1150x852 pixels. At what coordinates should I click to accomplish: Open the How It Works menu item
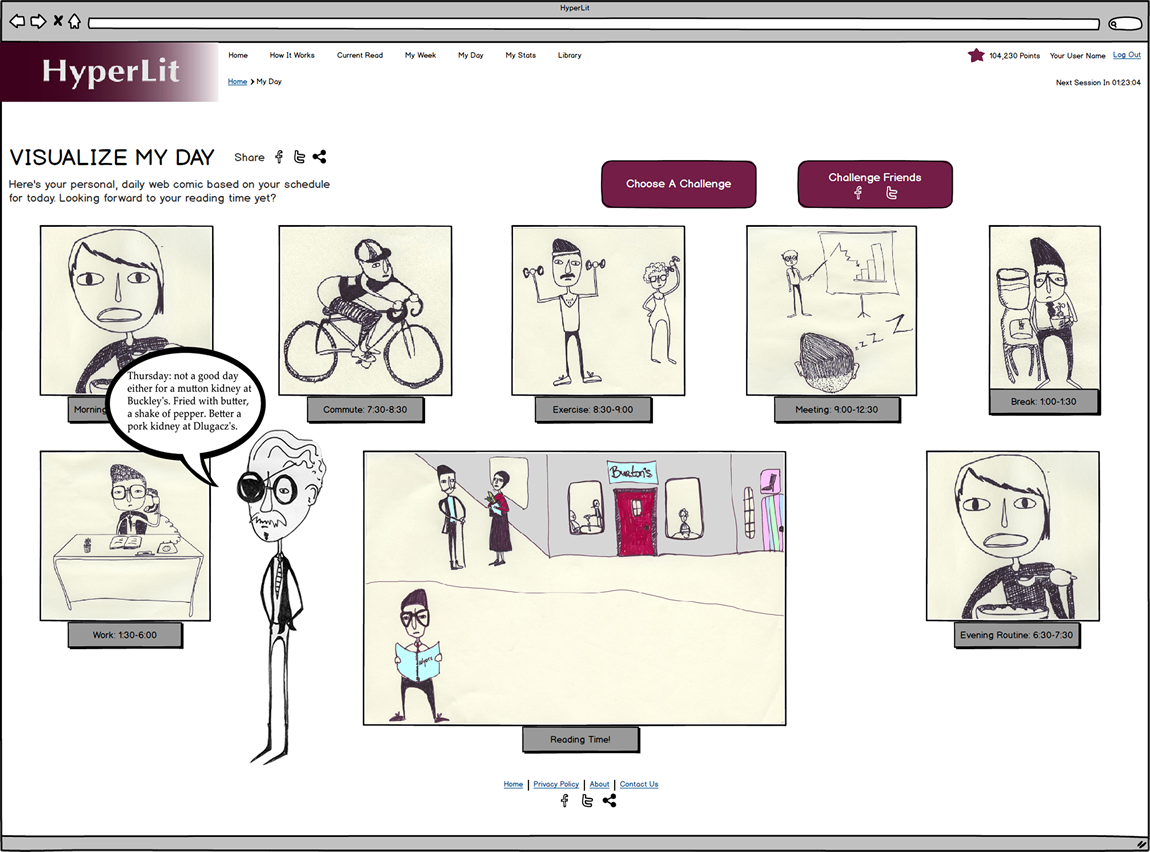pyautogui.click(x=292, y=56)
